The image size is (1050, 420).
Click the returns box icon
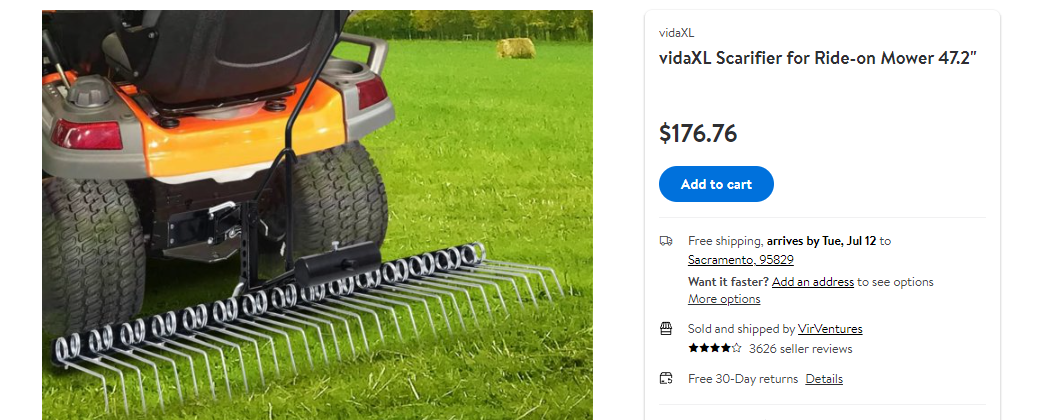(x=666, y=378)
